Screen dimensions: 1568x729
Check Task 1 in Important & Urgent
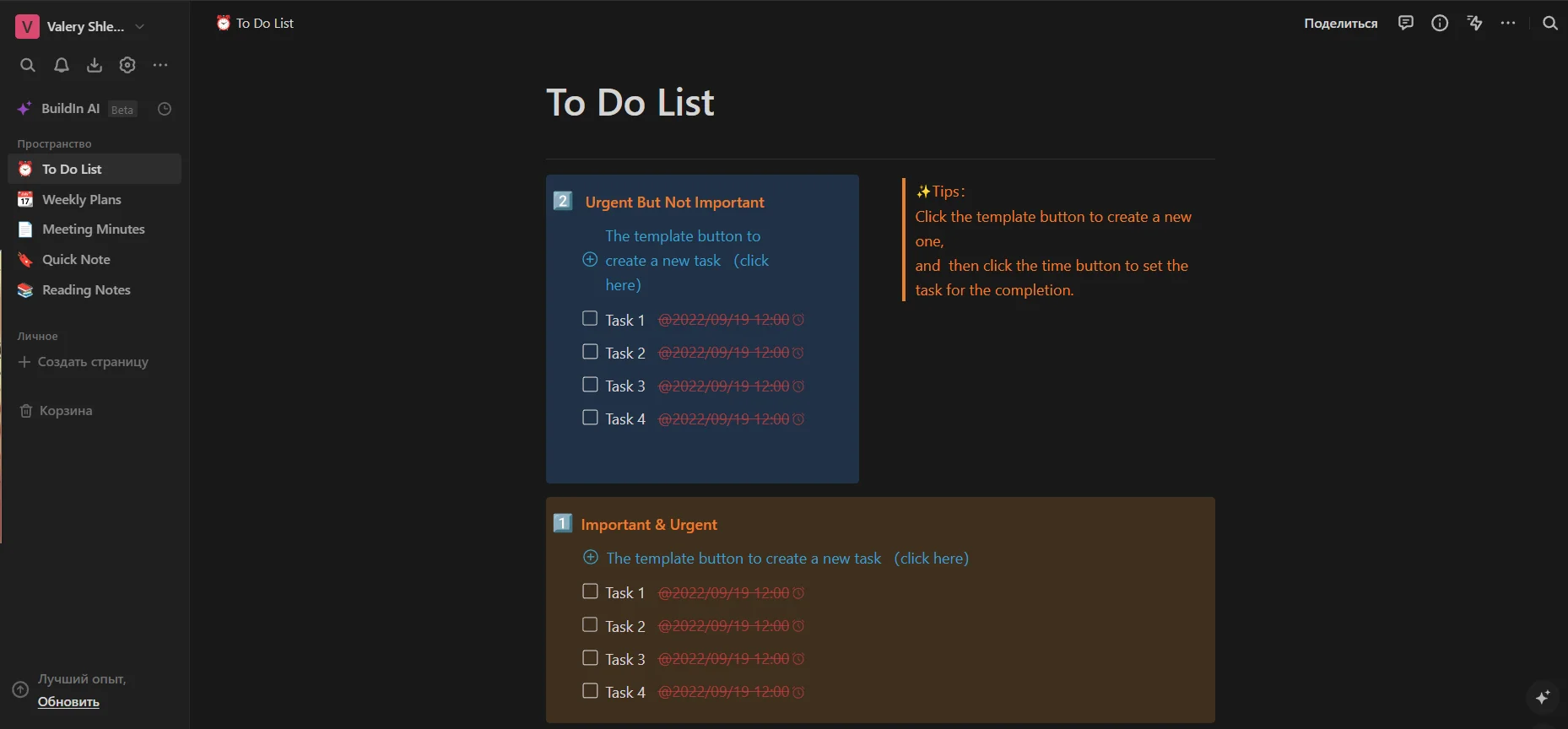click(x=590, y=591)
